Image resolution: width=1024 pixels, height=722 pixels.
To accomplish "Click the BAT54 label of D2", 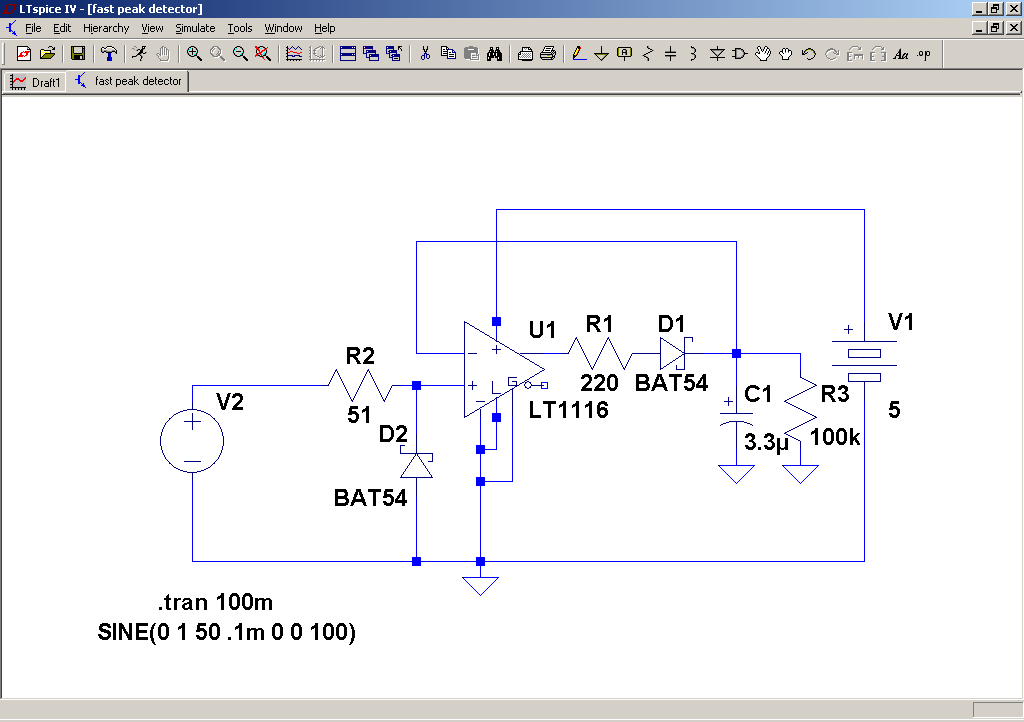I will (x=370, y=498).
